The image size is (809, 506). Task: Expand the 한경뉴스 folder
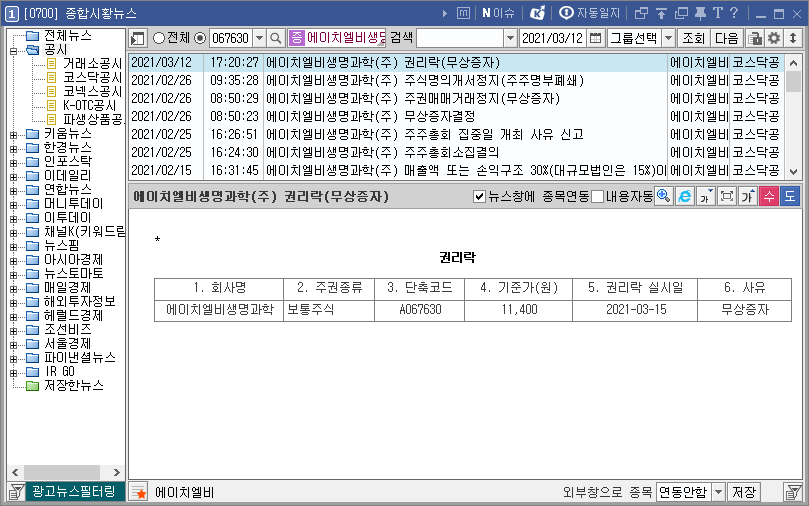click(x=13, y=149)
